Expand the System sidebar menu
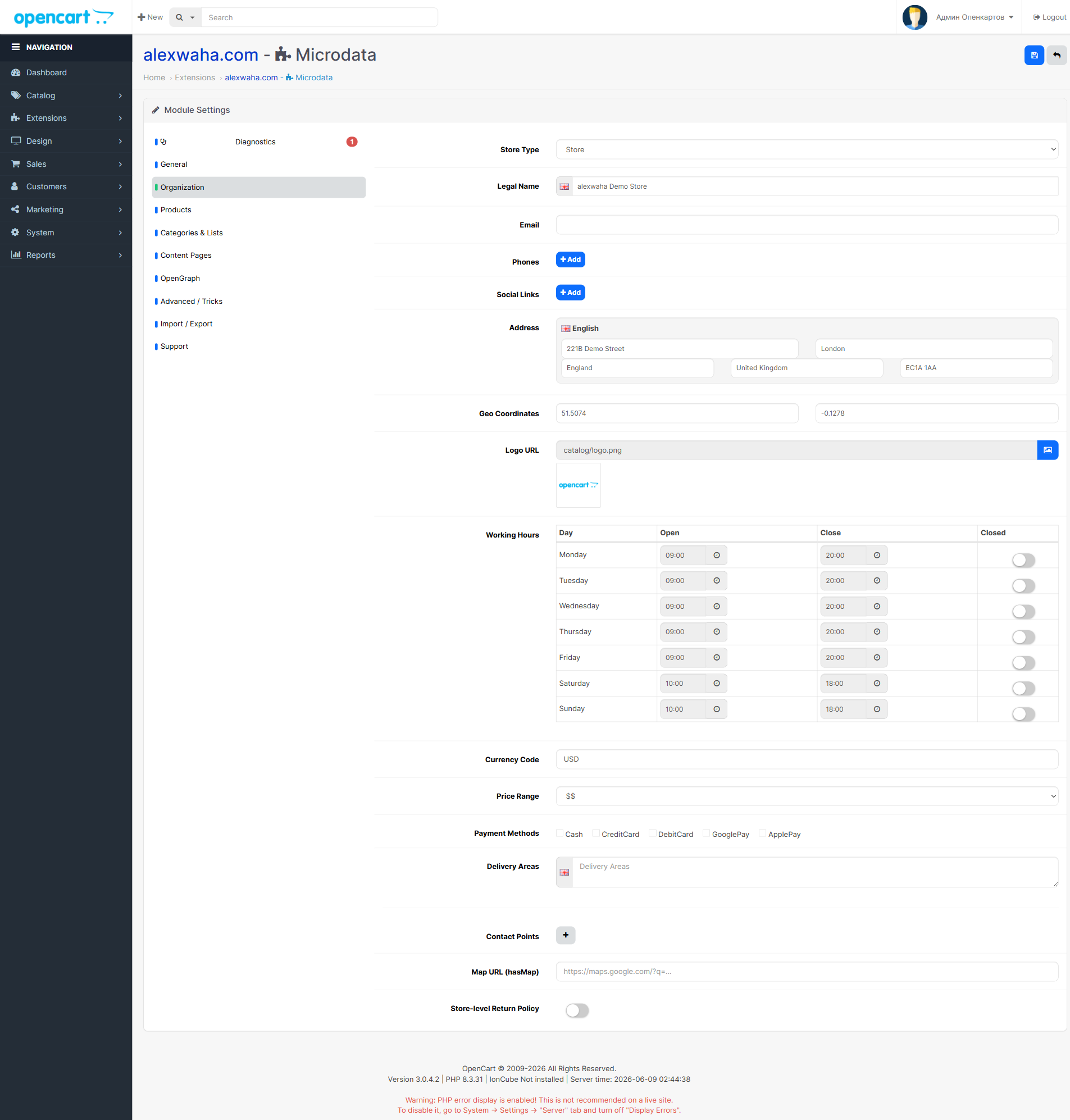This screenshot has height=1120, width=1070. tap(66, 232)
